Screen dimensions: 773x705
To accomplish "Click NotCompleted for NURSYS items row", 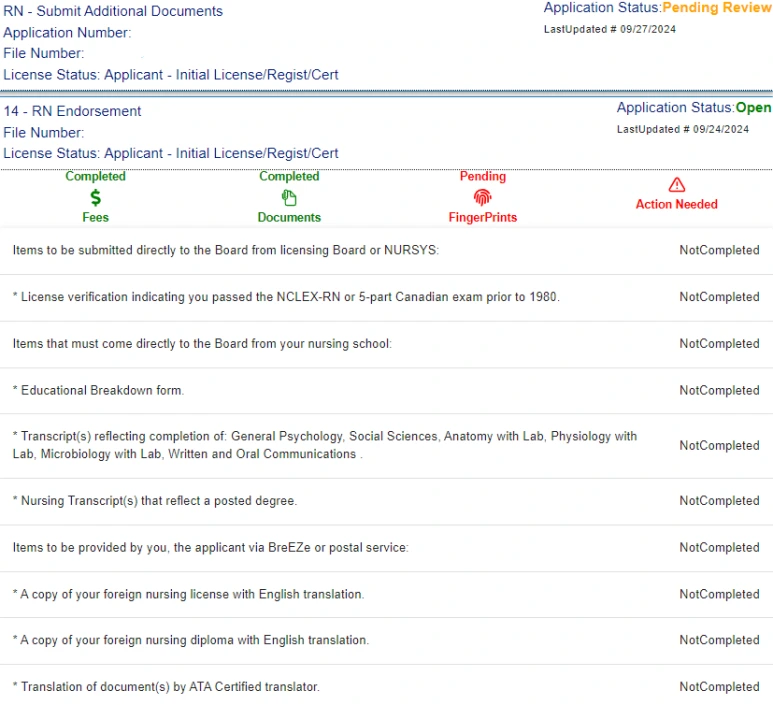I will (719, 250).
